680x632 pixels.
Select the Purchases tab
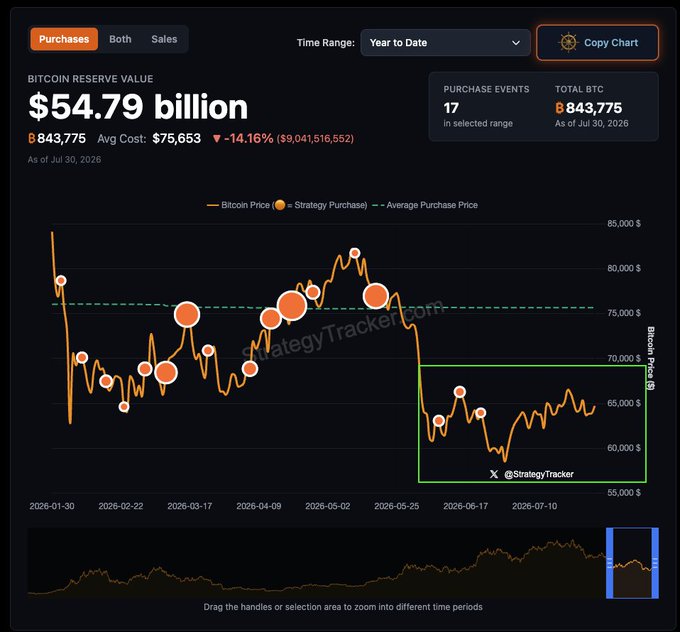[x=64, y=39]
